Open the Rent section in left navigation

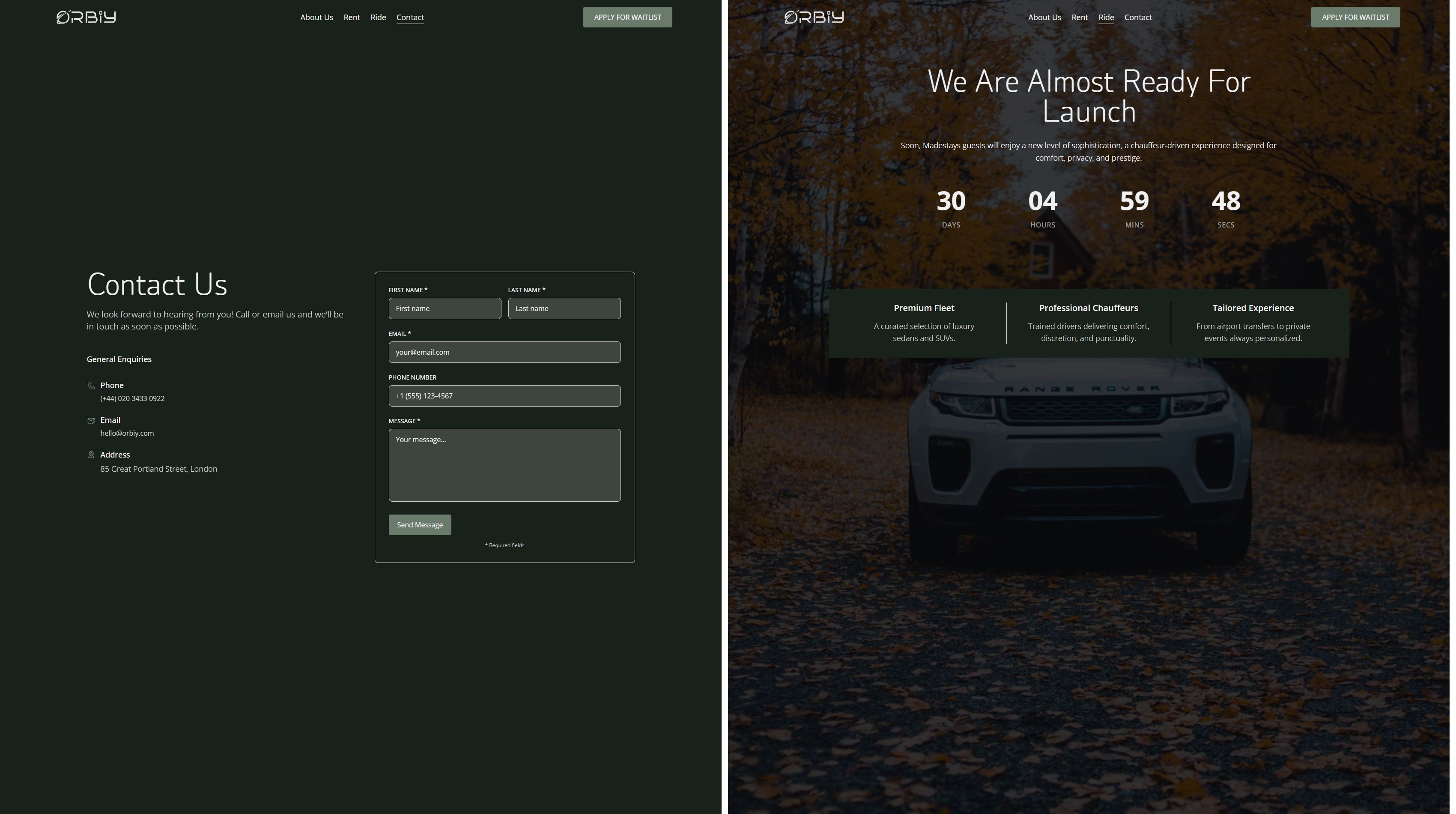click(x=352, y=18)
